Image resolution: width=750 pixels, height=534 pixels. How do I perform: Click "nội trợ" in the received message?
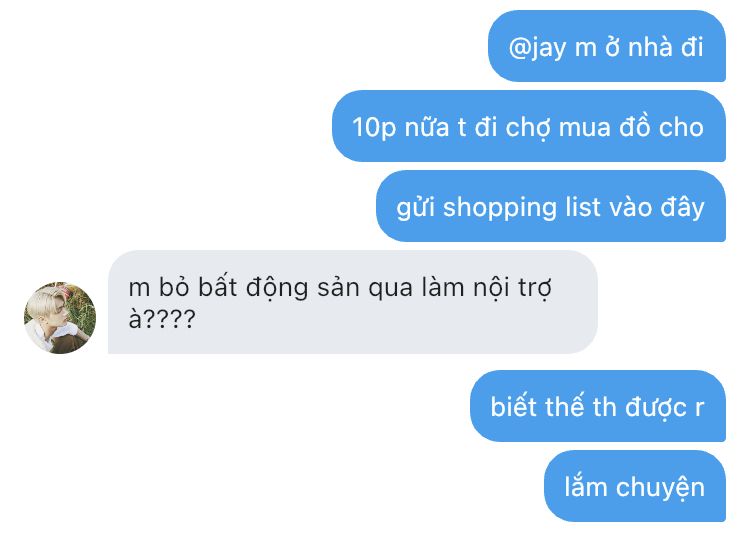point(512,288)
